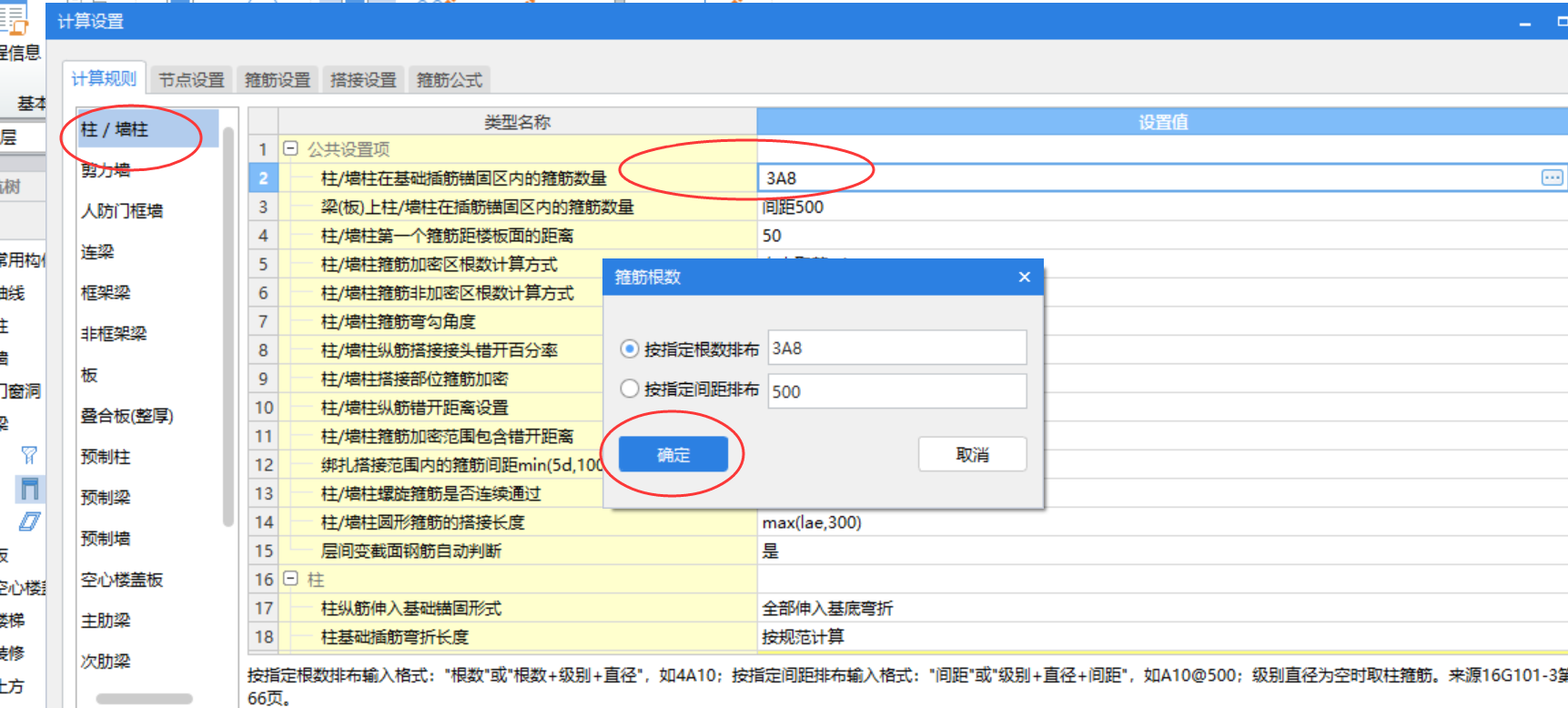1568x708 pixels.
Task: Select 人防门框墙 in the component list
Action: click(122, 211)
